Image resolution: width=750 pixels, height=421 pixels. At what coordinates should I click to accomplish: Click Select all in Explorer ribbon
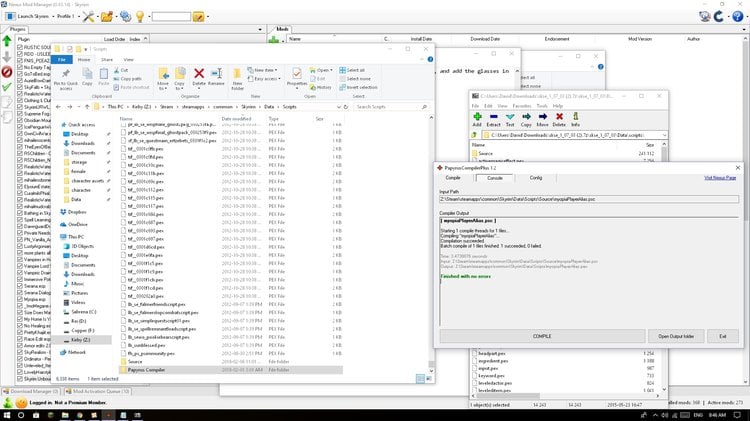[x=352, y=70]
